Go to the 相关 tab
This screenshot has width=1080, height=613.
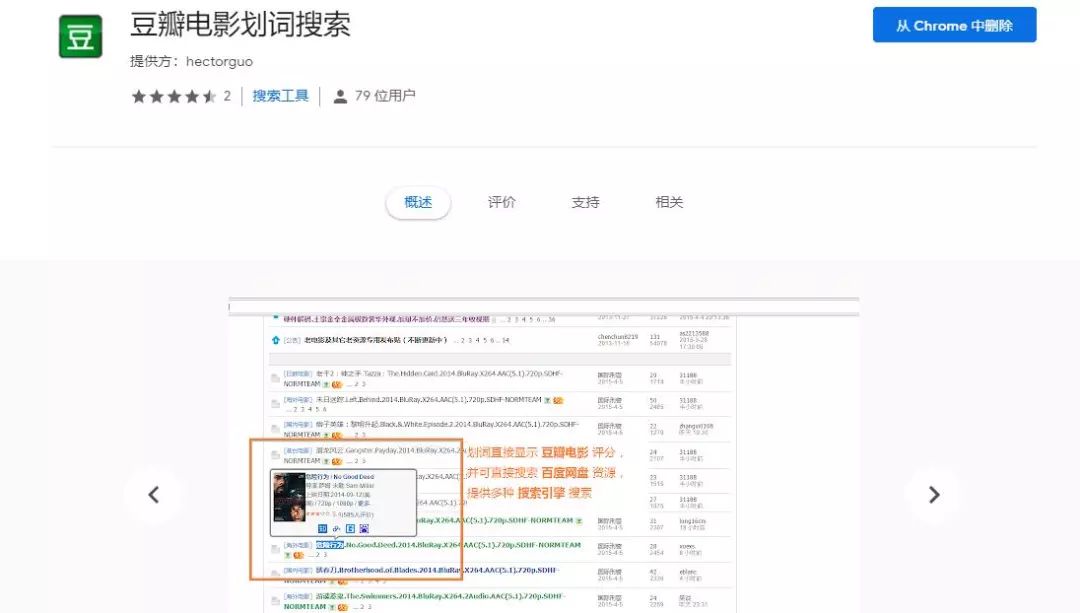coord(669,202)
